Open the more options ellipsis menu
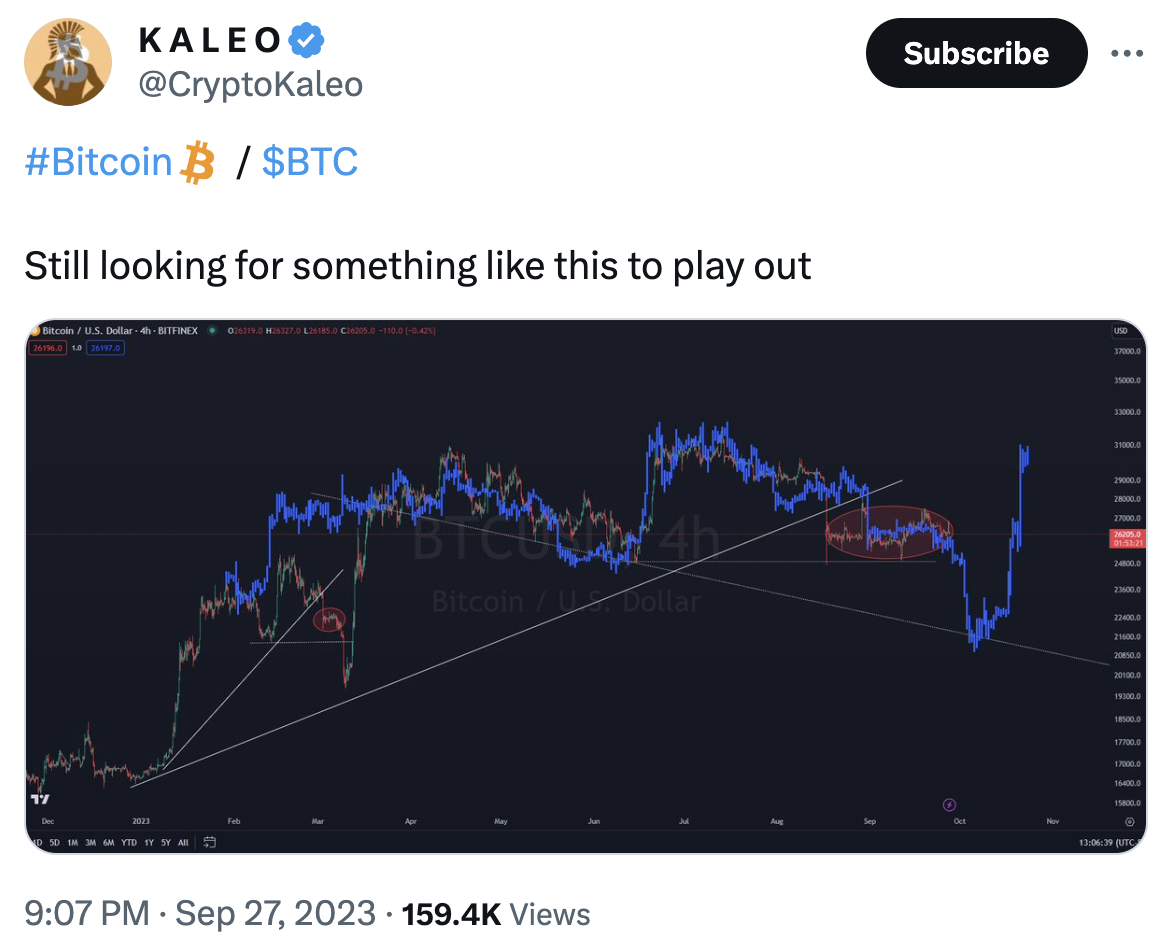Image resolution: width=1168 pixels, height=950 pixels. point(1128,53)
